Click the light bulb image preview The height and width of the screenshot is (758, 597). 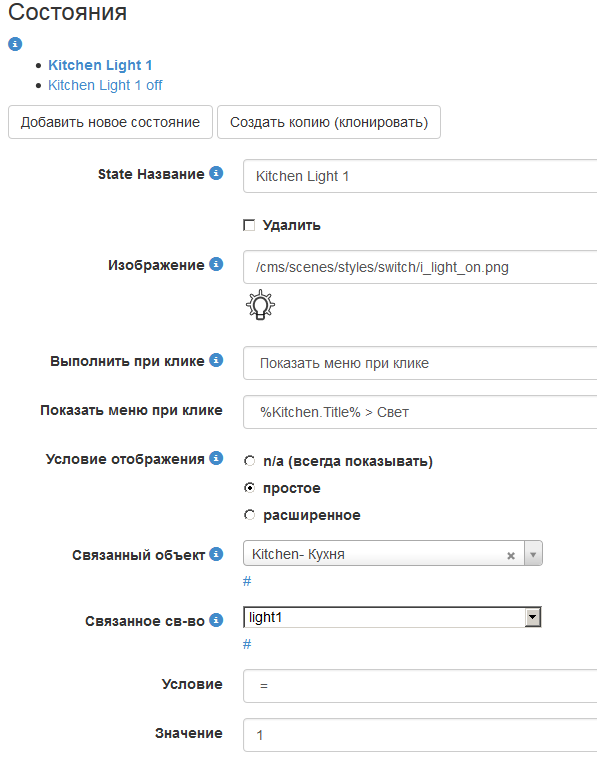(260, 305)
